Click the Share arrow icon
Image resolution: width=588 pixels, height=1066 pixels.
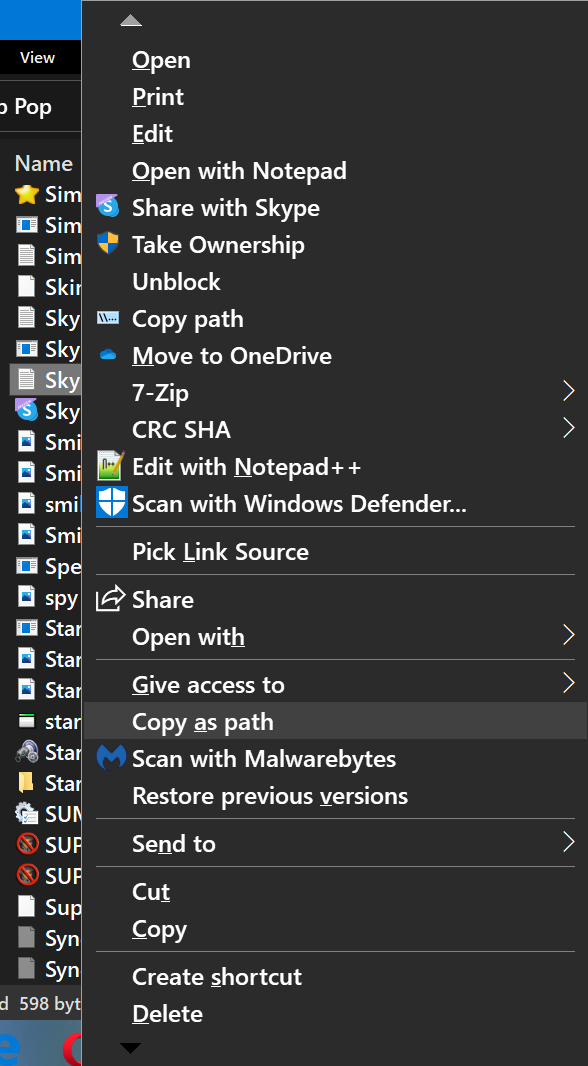110,598
